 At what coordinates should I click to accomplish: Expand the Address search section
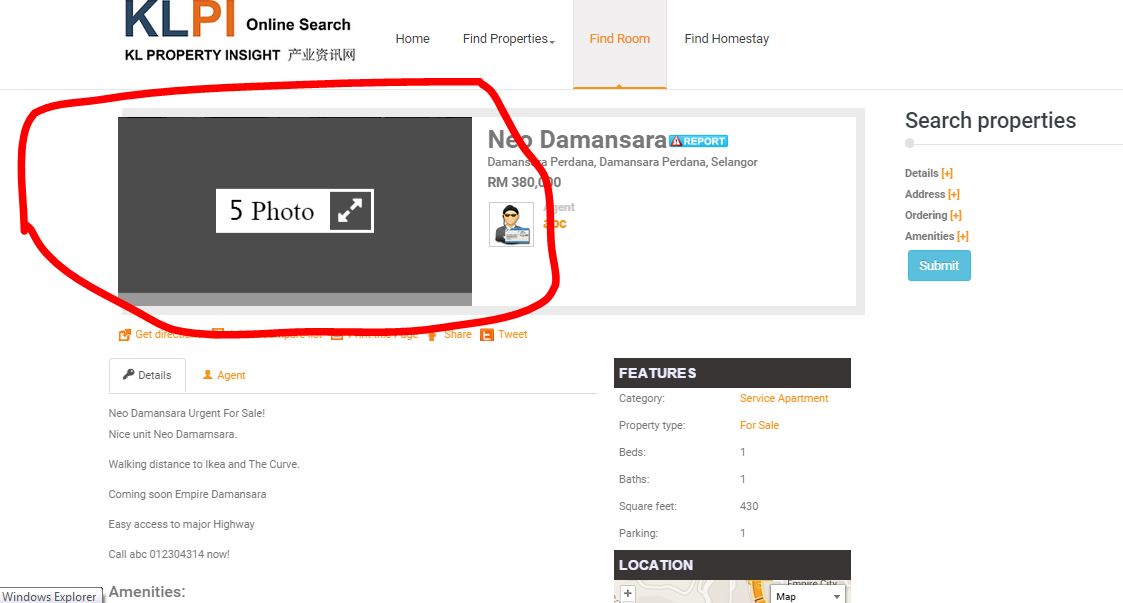pyautogui.click(x=953, y=194)
